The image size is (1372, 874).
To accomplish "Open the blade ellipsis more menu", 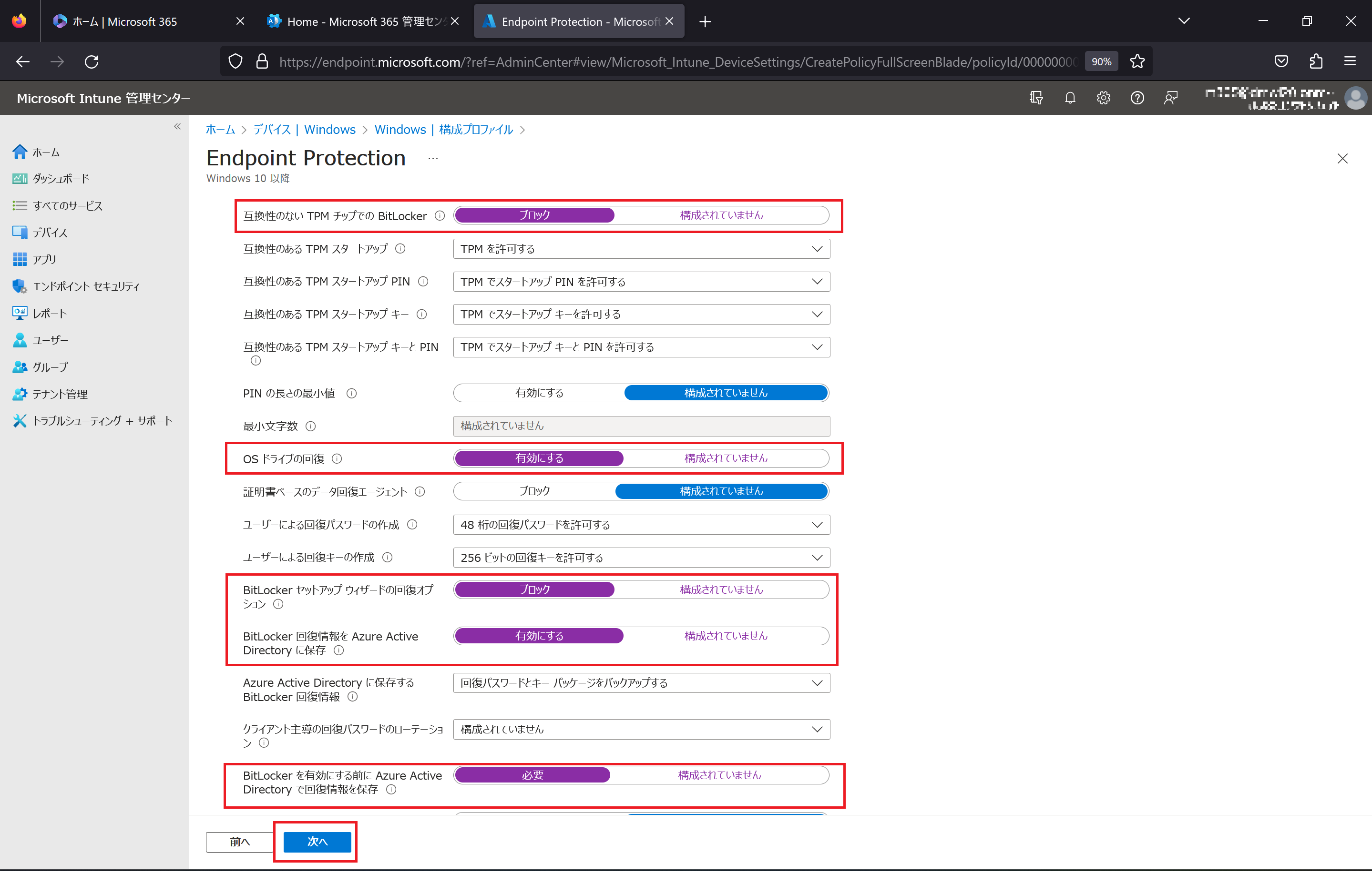I will point(433,159).
